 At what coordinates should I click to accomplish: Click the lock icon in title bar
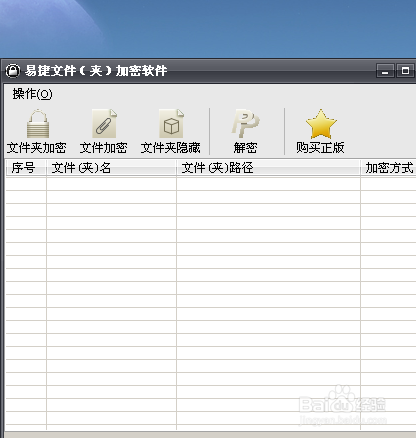point(13,71)
